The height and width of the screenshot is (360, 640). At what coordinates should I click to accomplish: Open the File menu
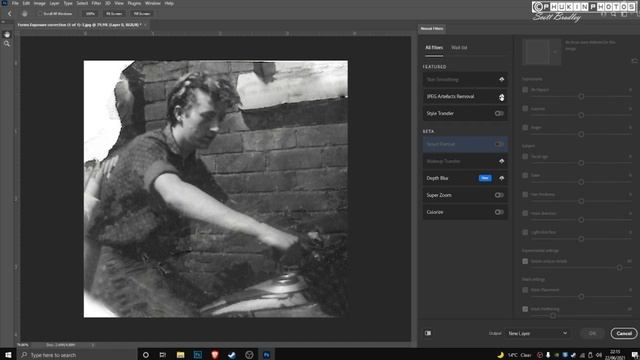click(15, 3)
